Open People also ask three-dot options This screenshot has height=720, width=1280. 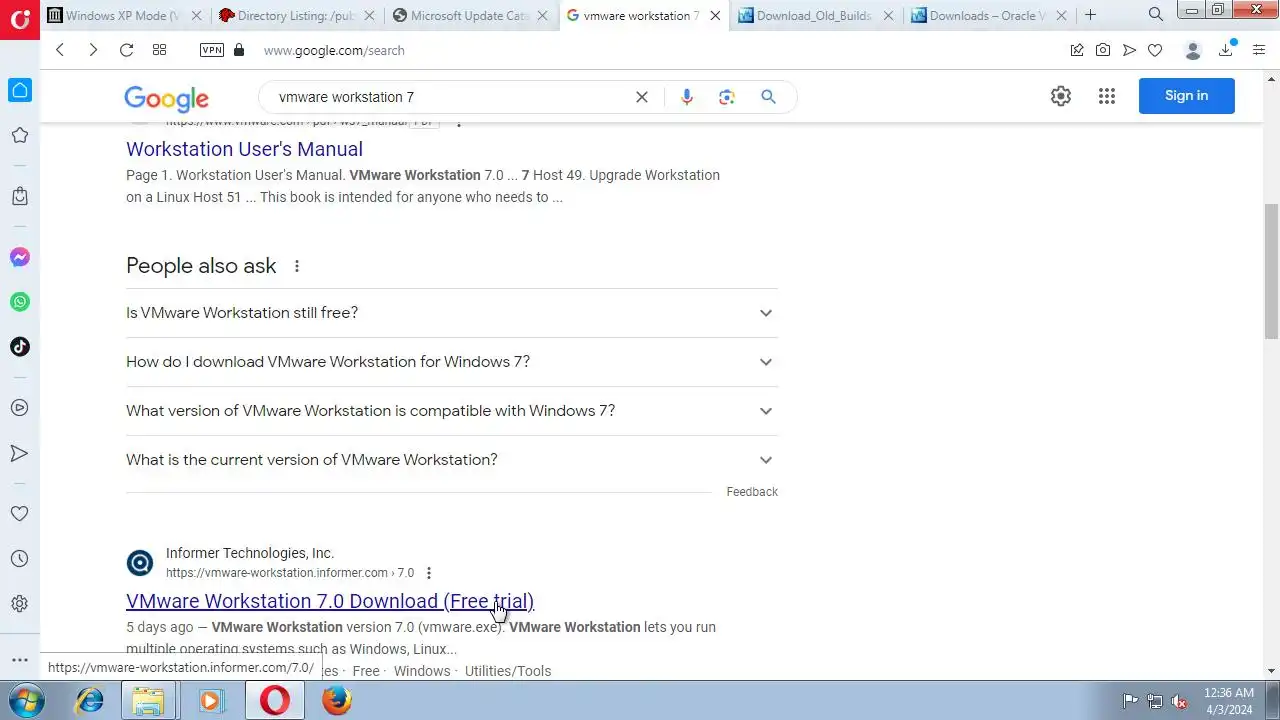[x=296, y=266]
